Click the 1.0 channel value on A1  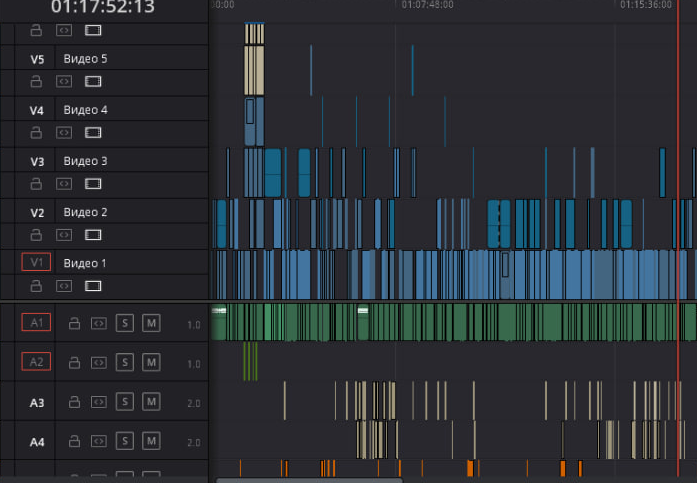(x=193, y=325)
